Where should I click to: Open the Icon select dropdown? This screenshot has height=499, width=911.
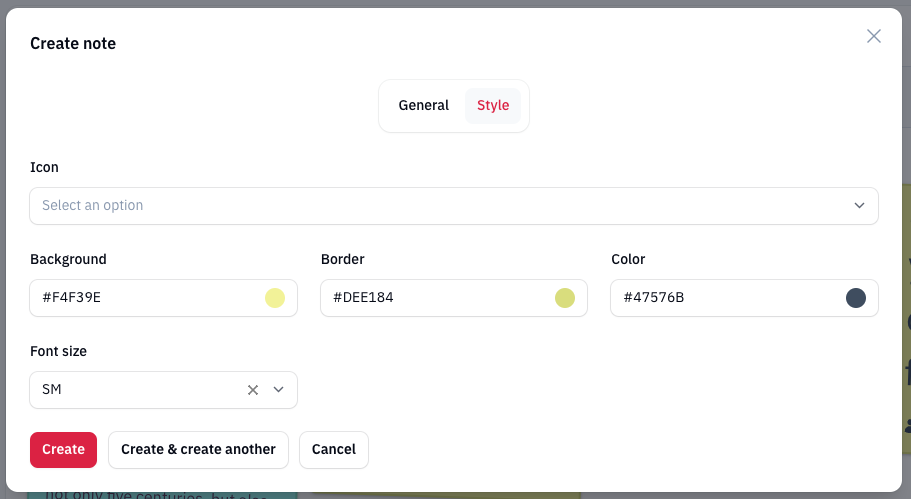pyautogui.click(x=454, y=206)
